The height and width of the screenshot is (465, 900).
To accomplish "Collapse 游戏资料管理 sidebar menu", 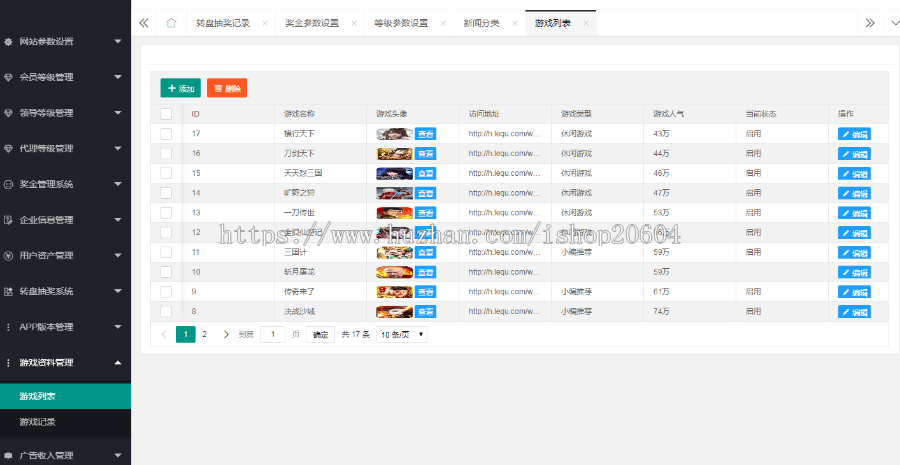I will click(x=65, y=362).
